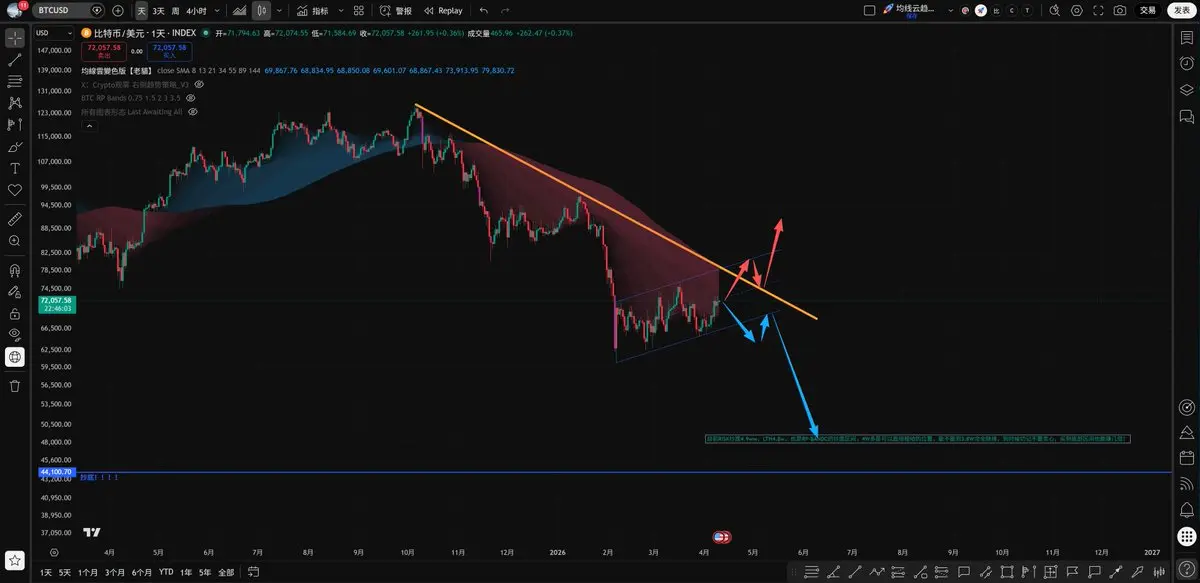Viewport: 1200px width, 583px height.
Task: Toggle stay-in-drawing-mode pencil lock
Action: tap(14, 292)
